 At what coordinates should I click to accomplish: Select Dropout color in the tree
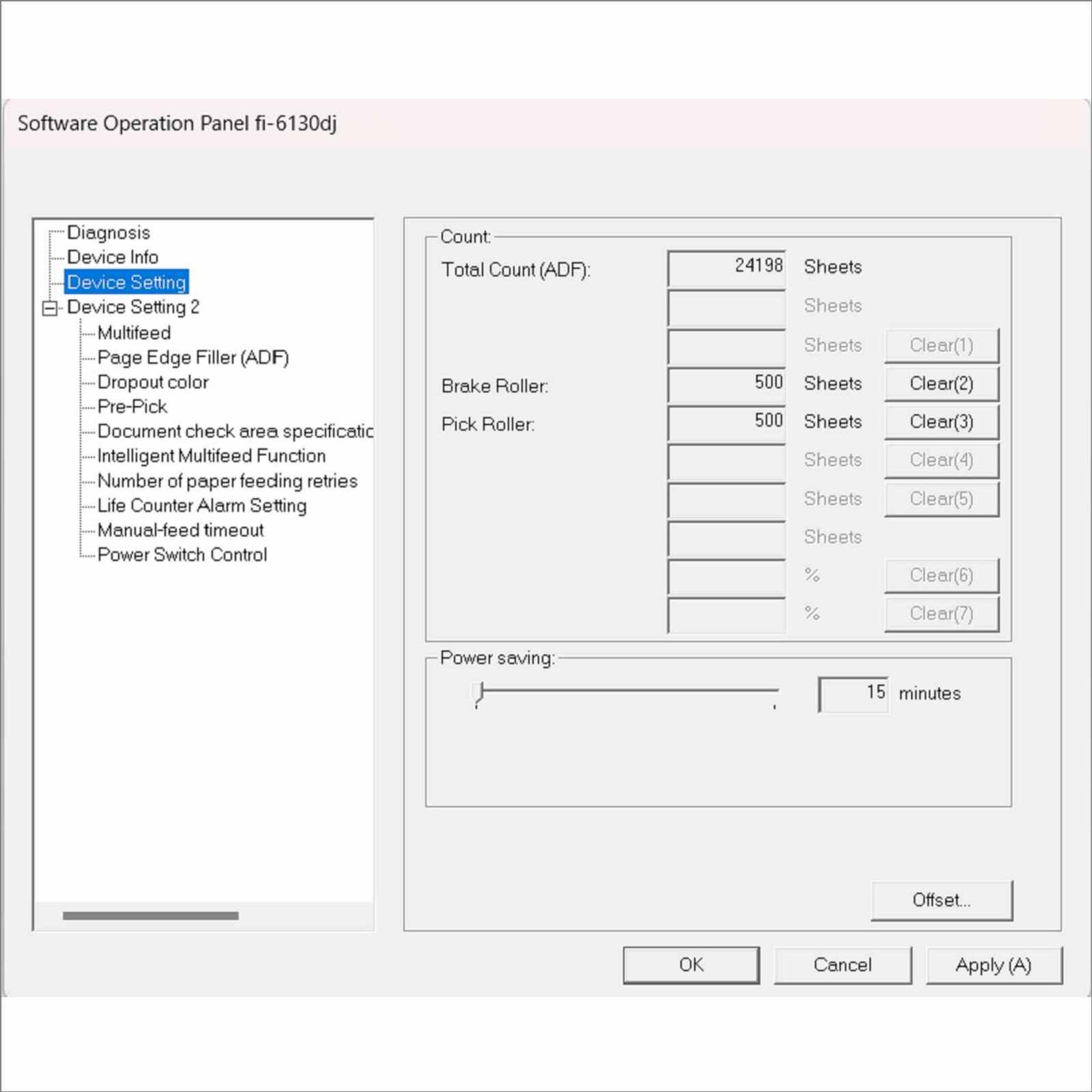point(153,382)
